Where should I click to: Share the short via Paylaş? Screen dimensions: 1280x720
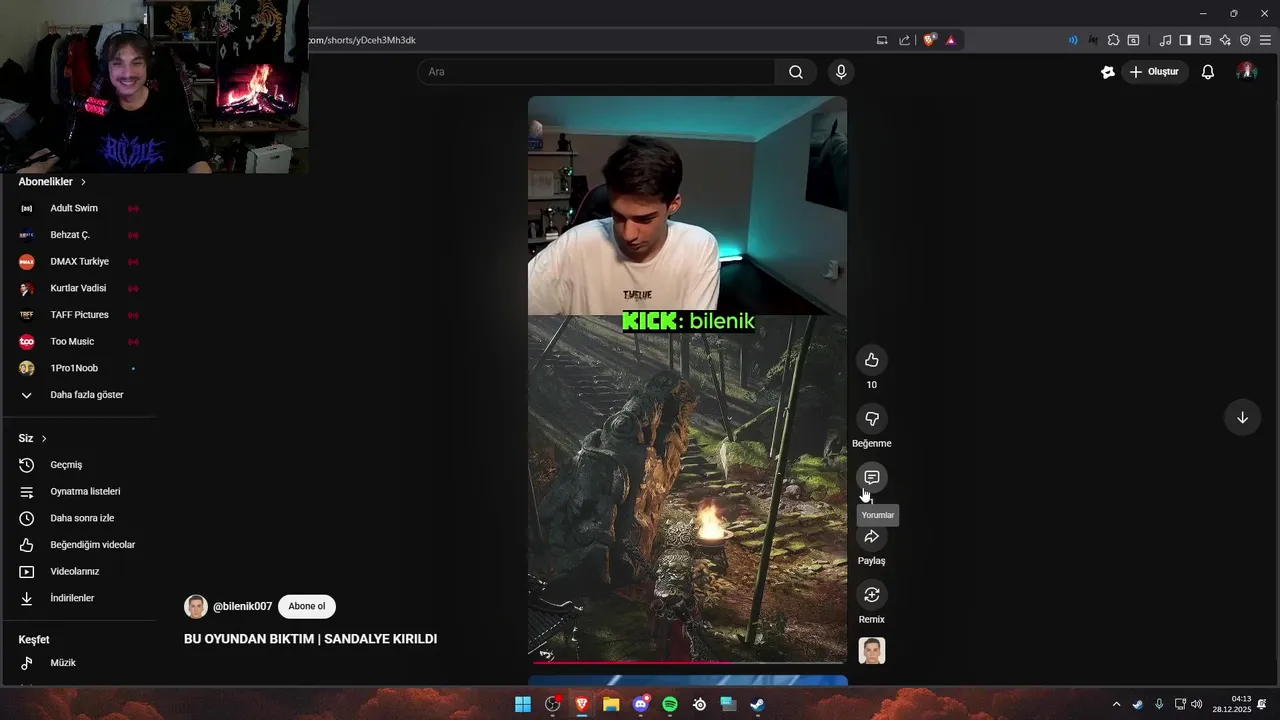click(871, 536)
